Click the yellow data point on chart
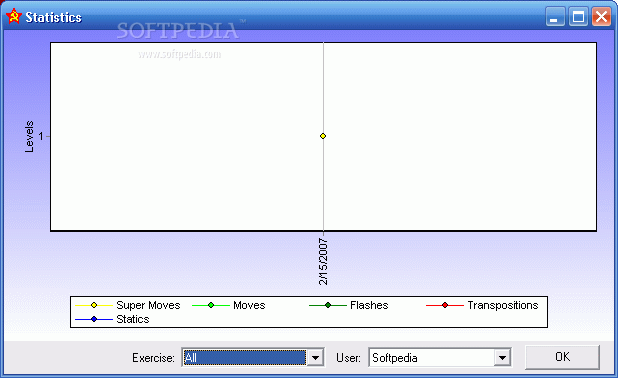This screenshot has height=378, width=618. pos(323,136)
